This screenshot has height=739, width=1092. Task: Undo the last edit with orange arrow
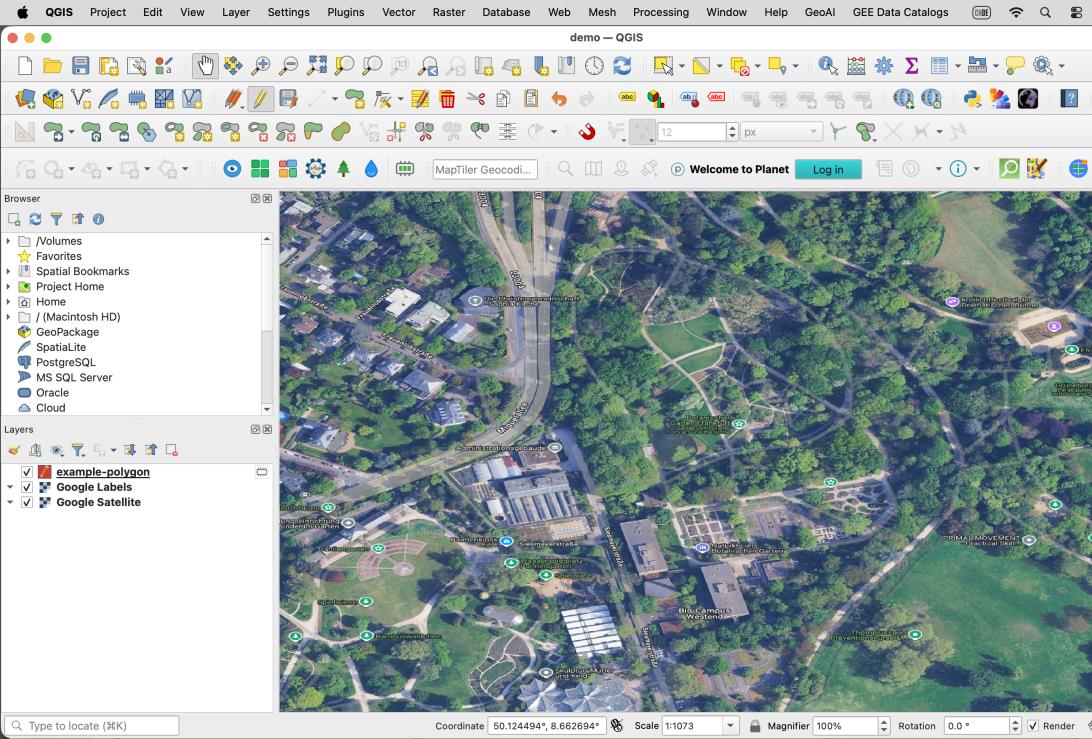pos(559,99)
